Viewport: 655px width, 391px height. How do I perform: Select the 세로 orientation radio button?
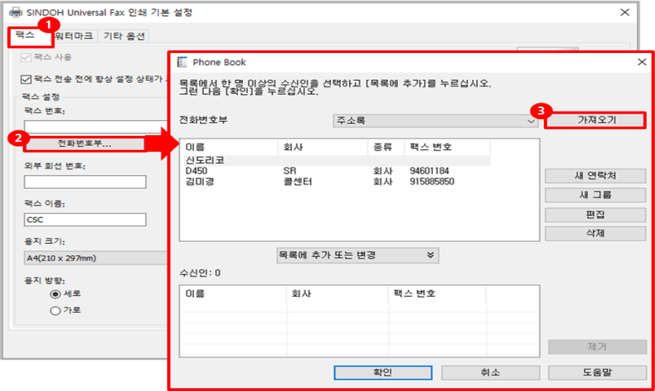pyautogui.click(x=55, y=294)
